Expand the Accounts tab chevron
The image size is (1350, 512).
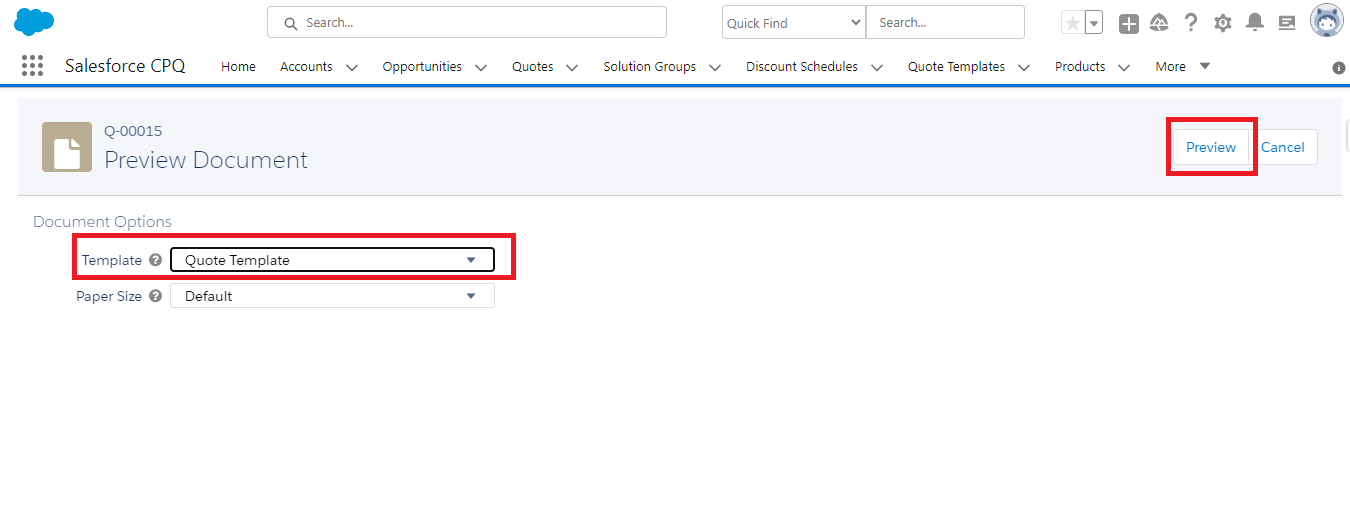[x=352, y=68]
